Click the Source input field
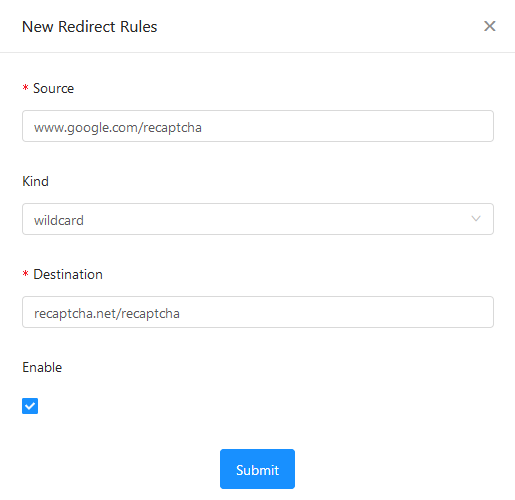The height and width of the screenshot is (500, 515). click(x=258, y=126)
